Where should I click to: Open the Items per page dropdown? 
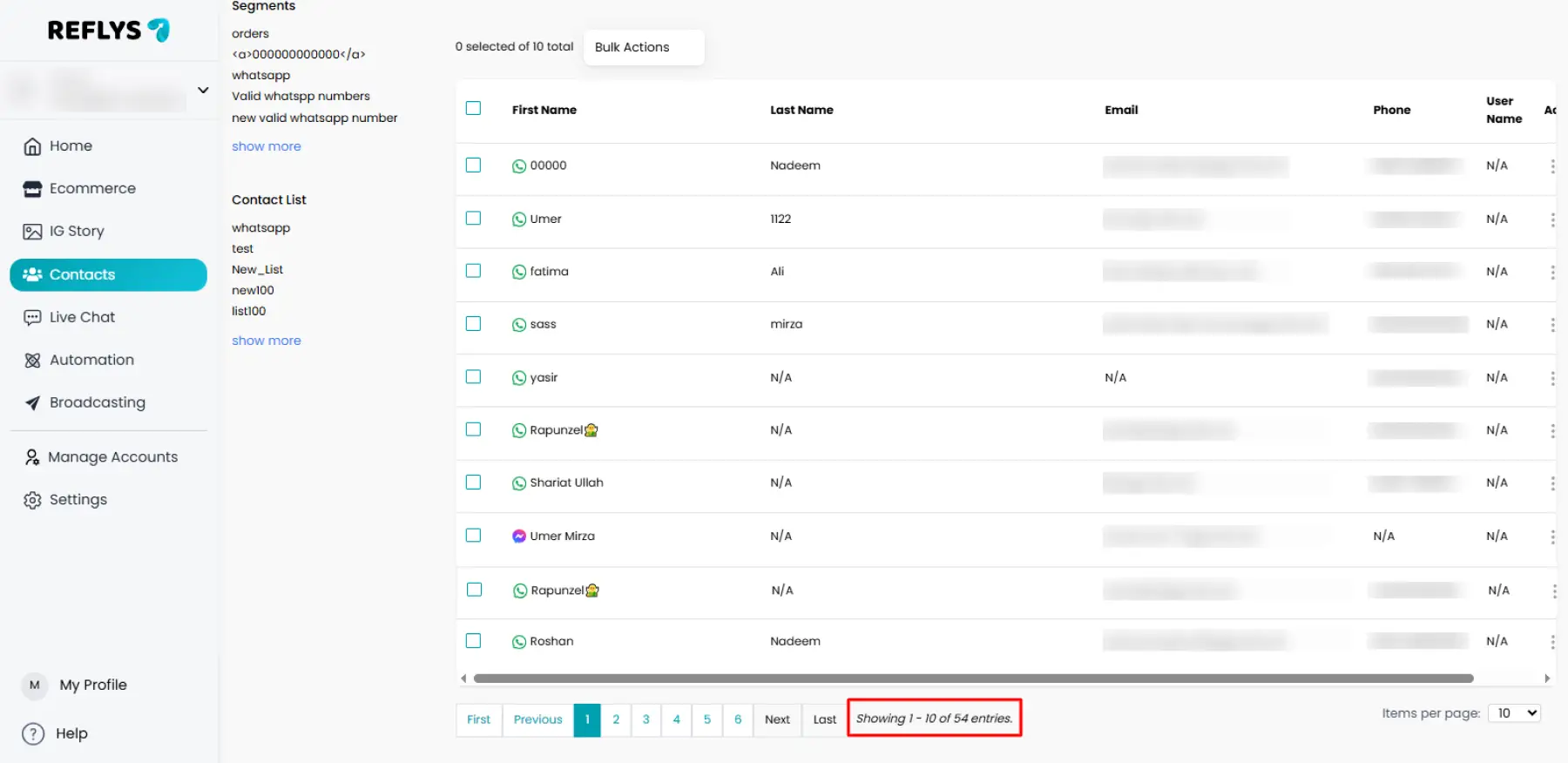[1514, 713]
